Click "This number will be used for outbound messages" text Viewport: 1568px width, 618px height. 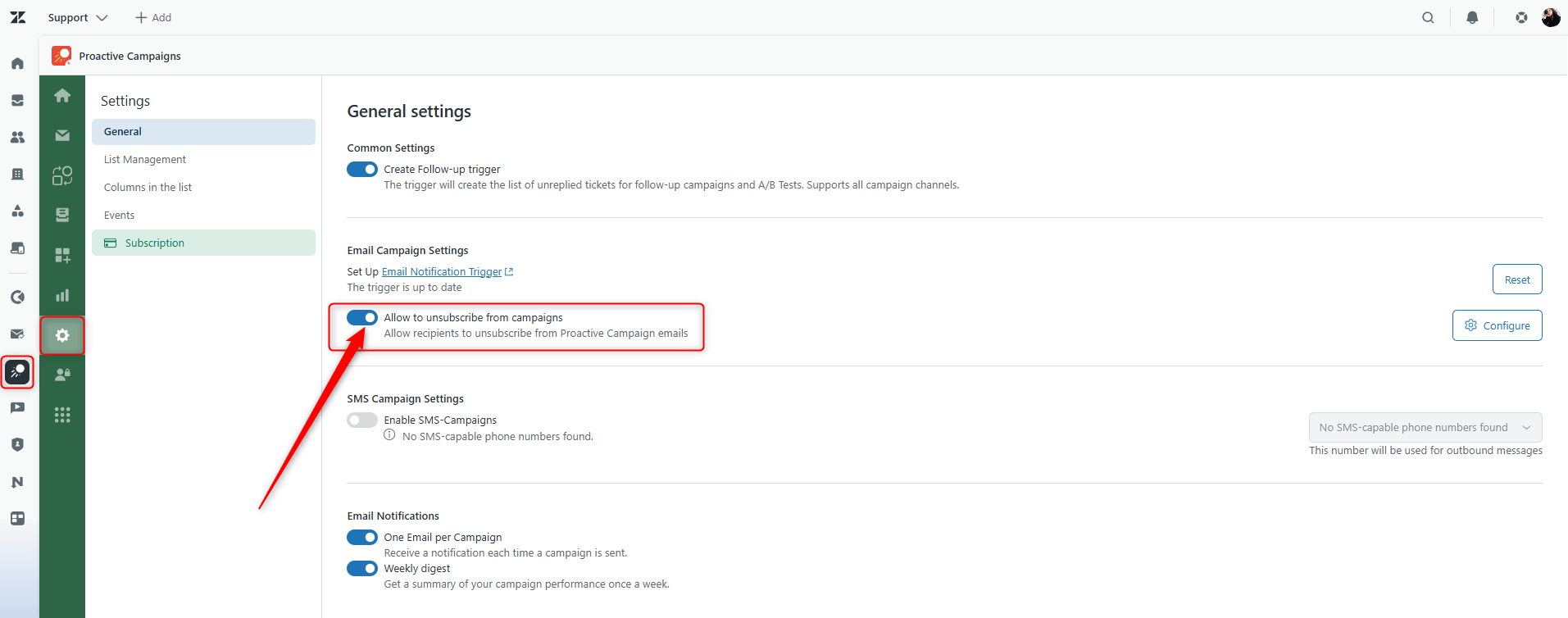click(x=1425, y=450)
